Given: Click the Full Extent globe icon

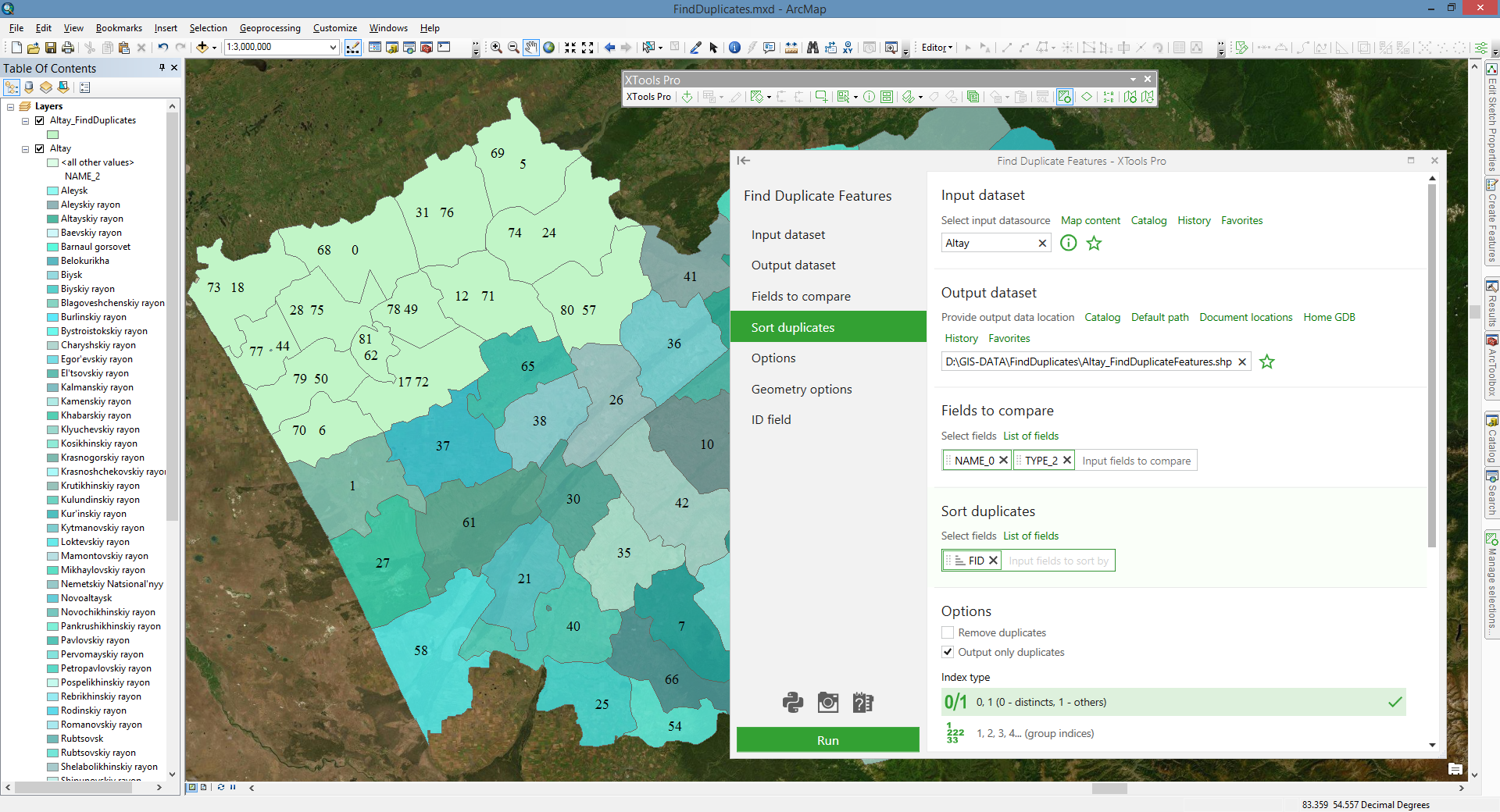Looking at the screenshot, I should coord(549,48).
